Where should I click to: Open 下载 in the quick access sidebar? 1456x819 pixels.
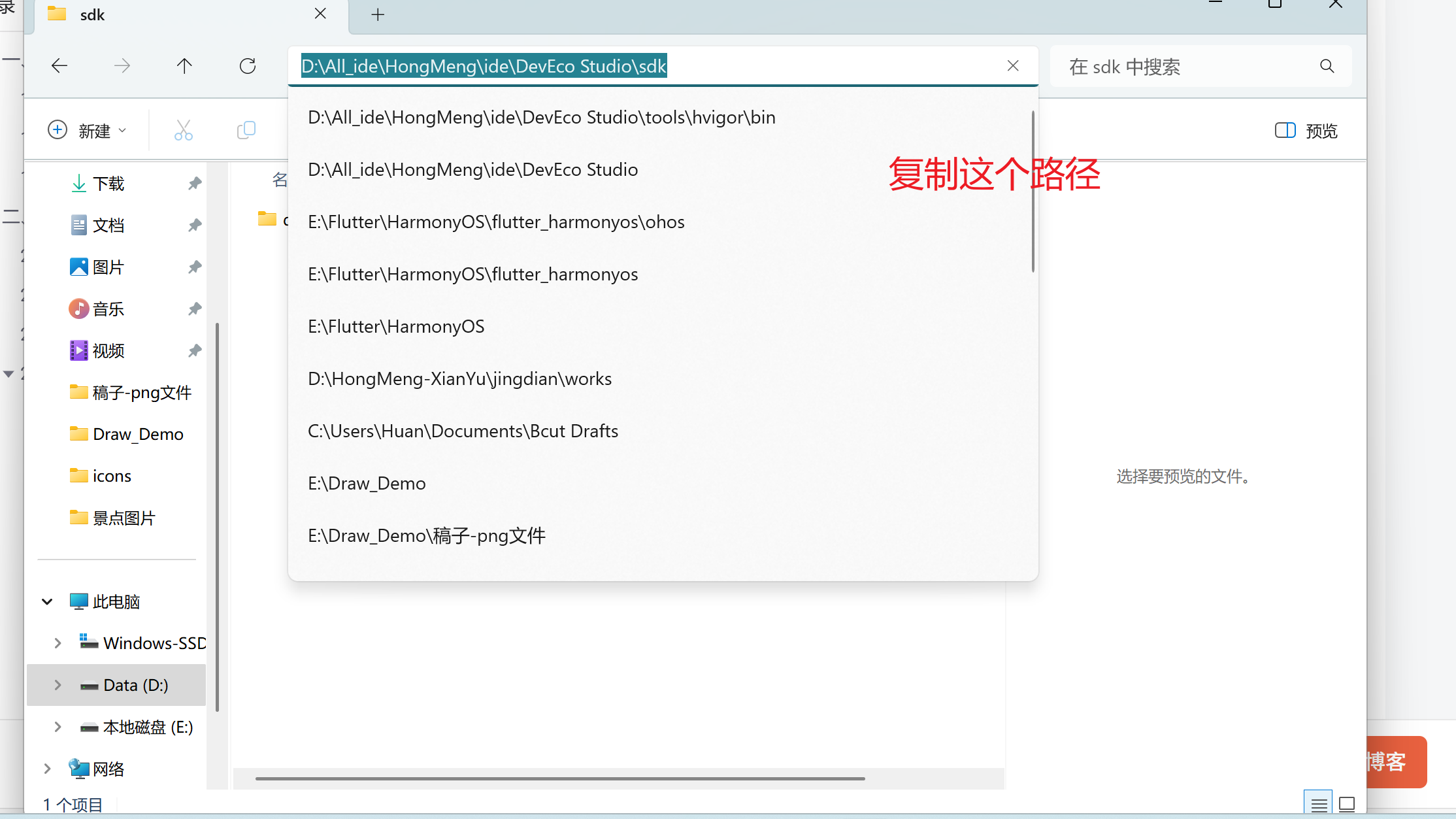tap(108, 184)
